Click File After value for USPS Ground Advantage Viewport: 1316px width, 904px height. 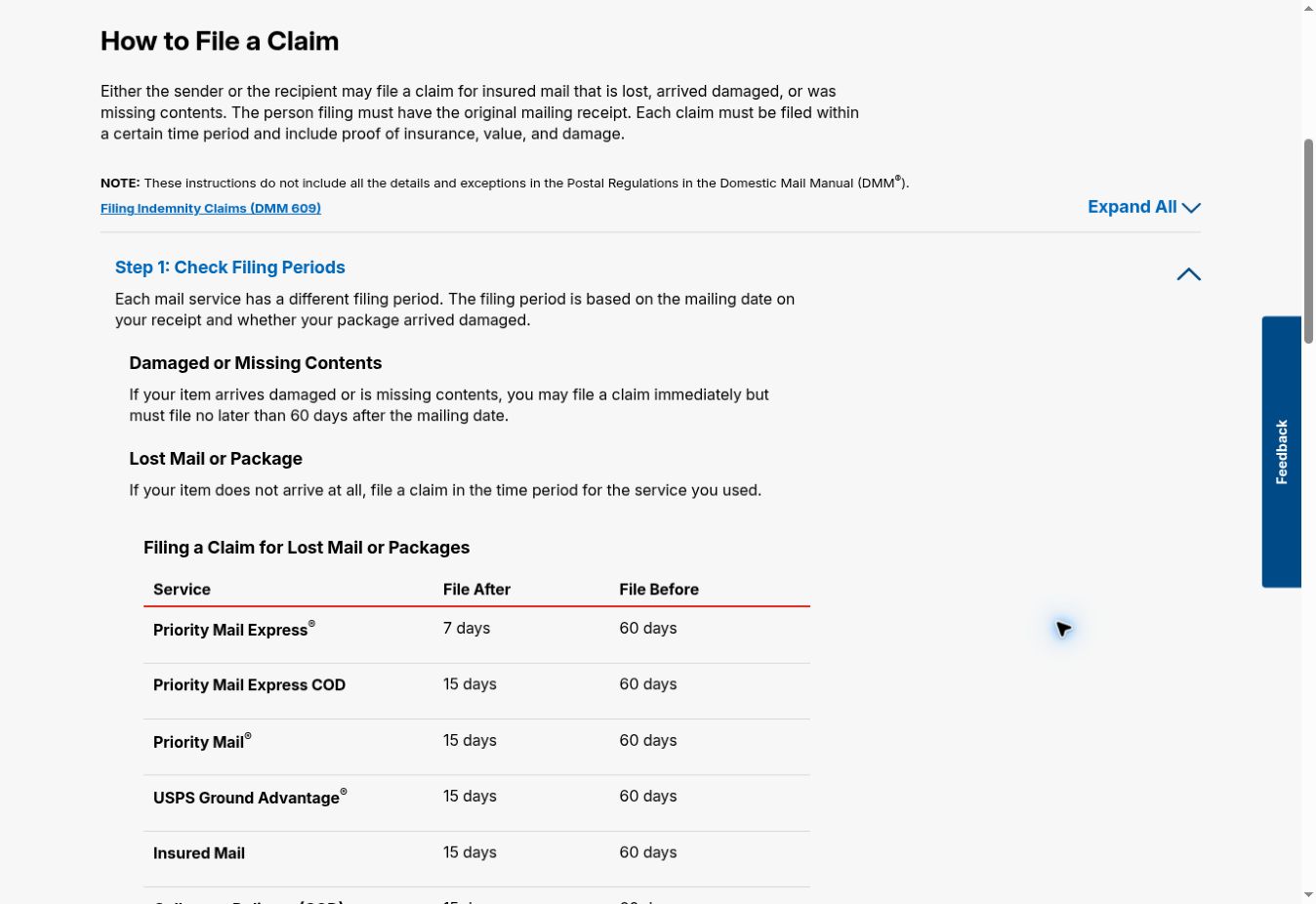(x=470, y=797)
